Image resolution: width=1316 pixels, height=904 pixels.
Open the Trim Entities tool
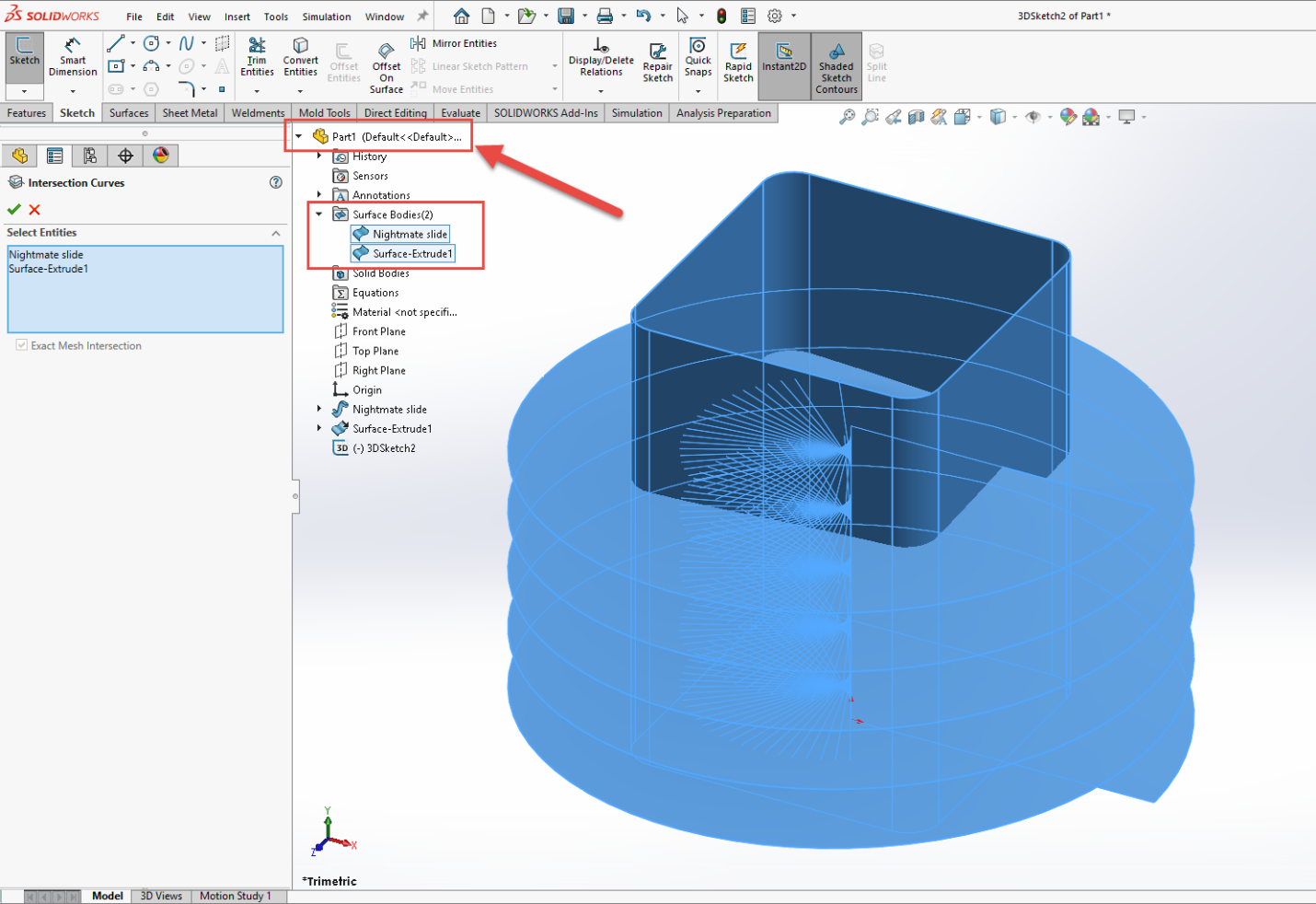pos(257,57)
